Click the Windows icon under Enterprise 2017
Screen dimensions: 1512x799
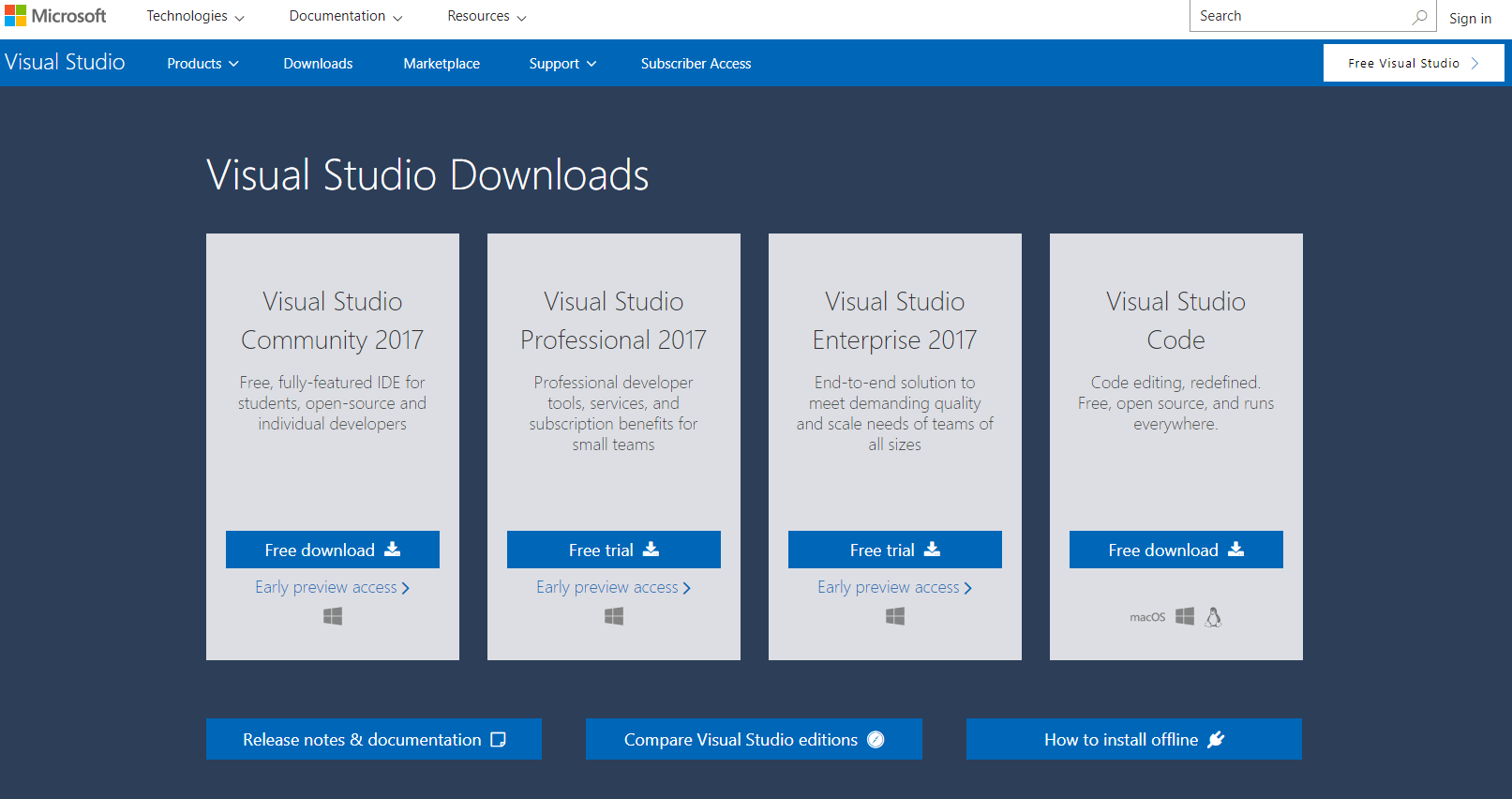(895, 616)
